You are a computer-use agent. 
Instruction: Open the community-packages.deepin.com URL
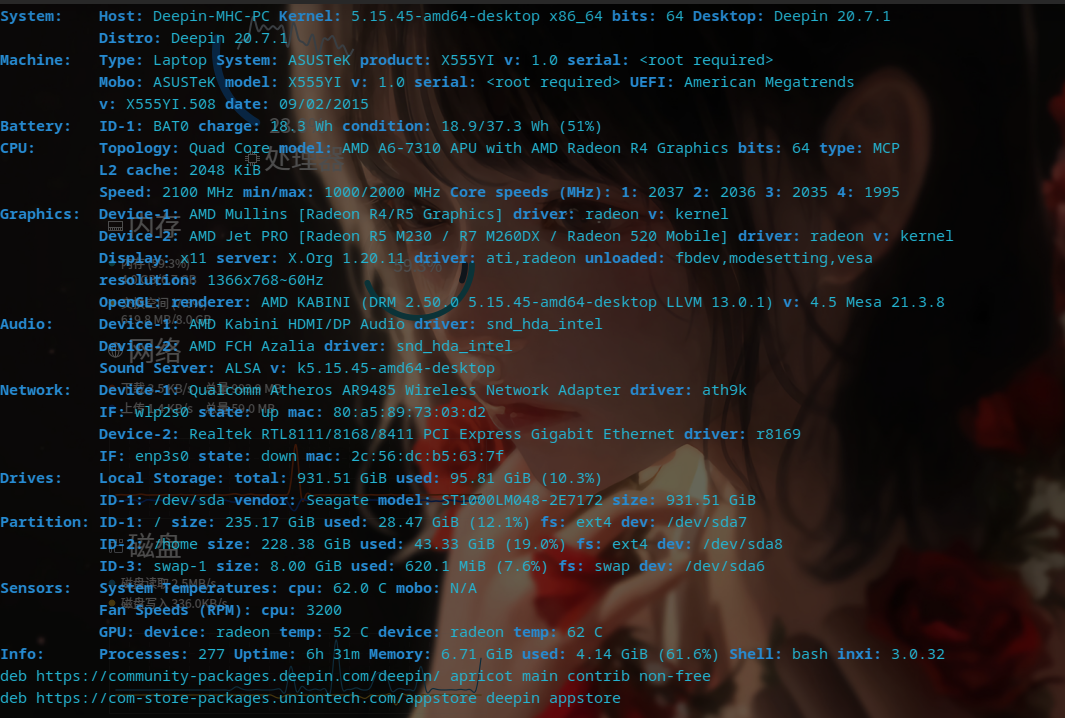click(237, 676)
